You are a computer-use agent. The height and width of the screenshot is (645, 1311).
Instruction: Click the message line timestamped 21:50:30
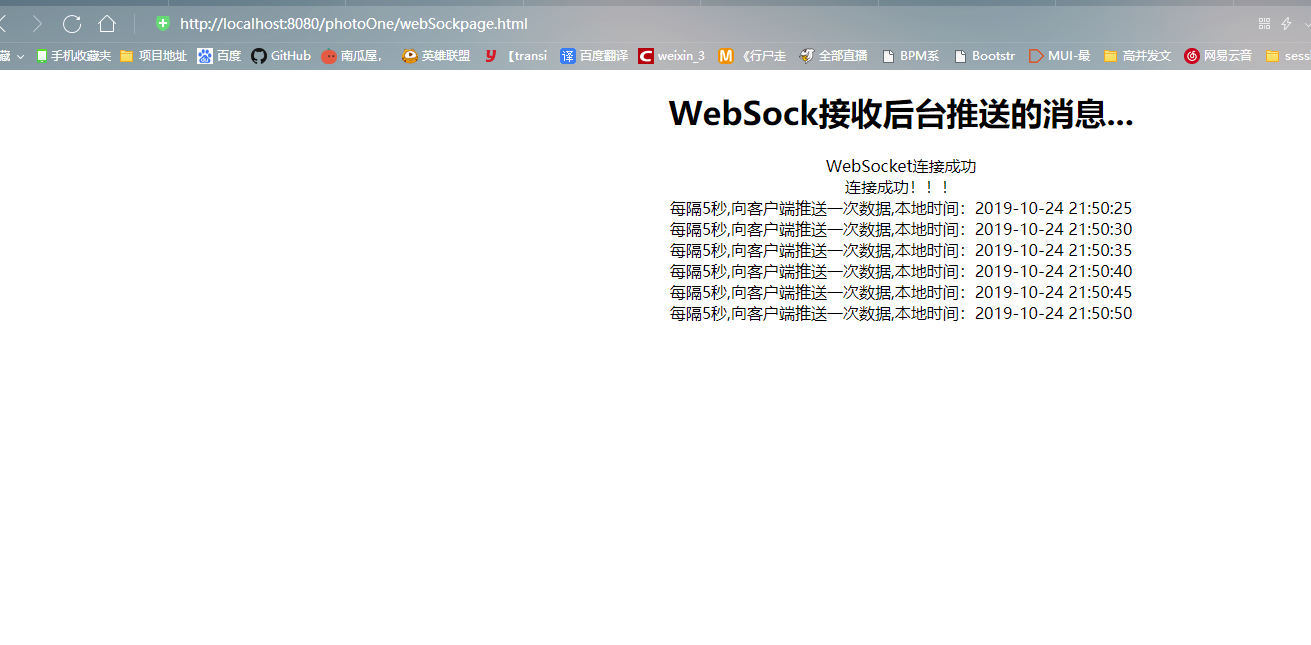click(901, 229)
